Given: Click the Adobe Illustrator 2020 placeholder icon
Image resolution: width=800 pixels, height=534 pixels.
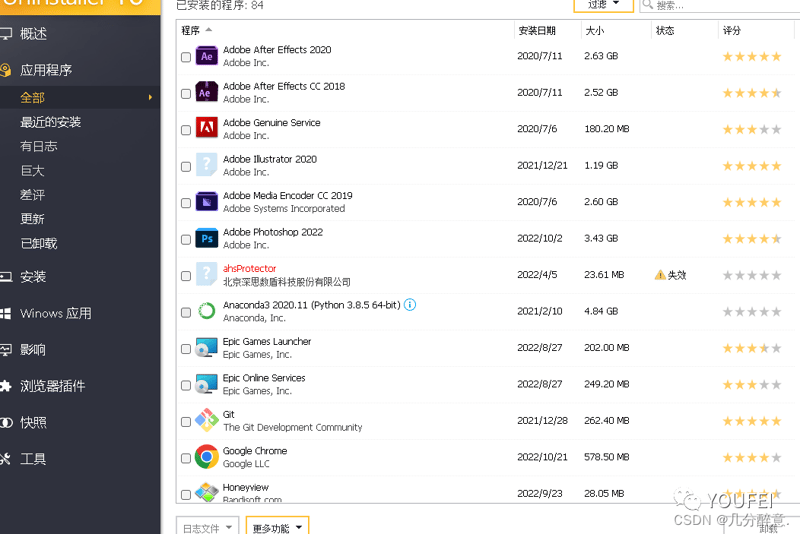Looking at the screenshot, I should pyautogui.click(x=207, y=165).
